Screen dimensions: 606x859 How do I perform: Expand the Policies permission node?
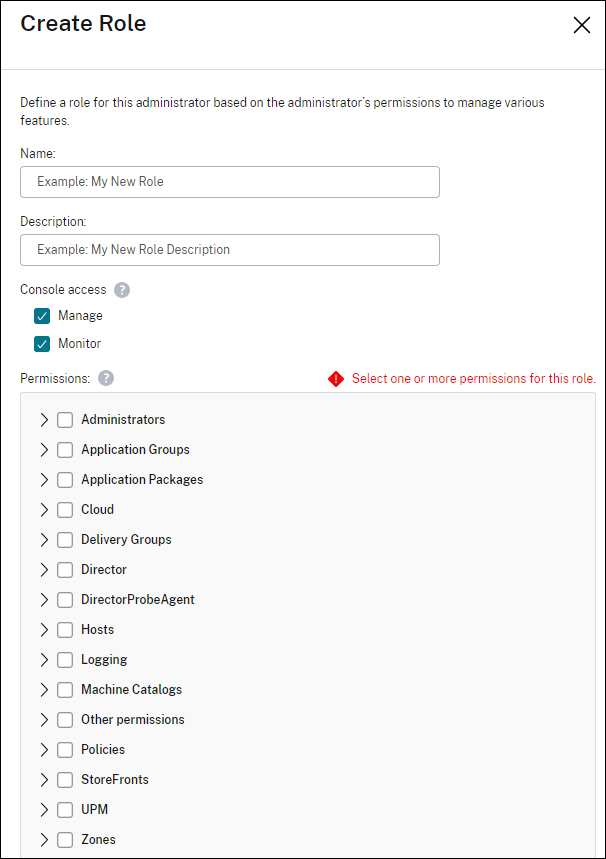point(44,749)
